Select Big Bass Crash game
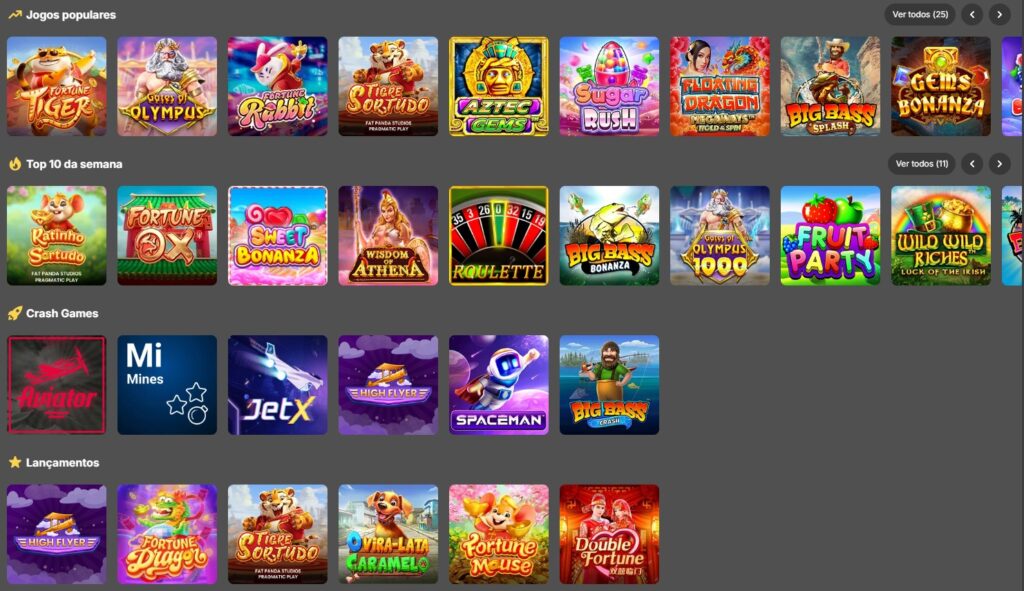Viewport: 1024px width, 591px height. [609, 385]
